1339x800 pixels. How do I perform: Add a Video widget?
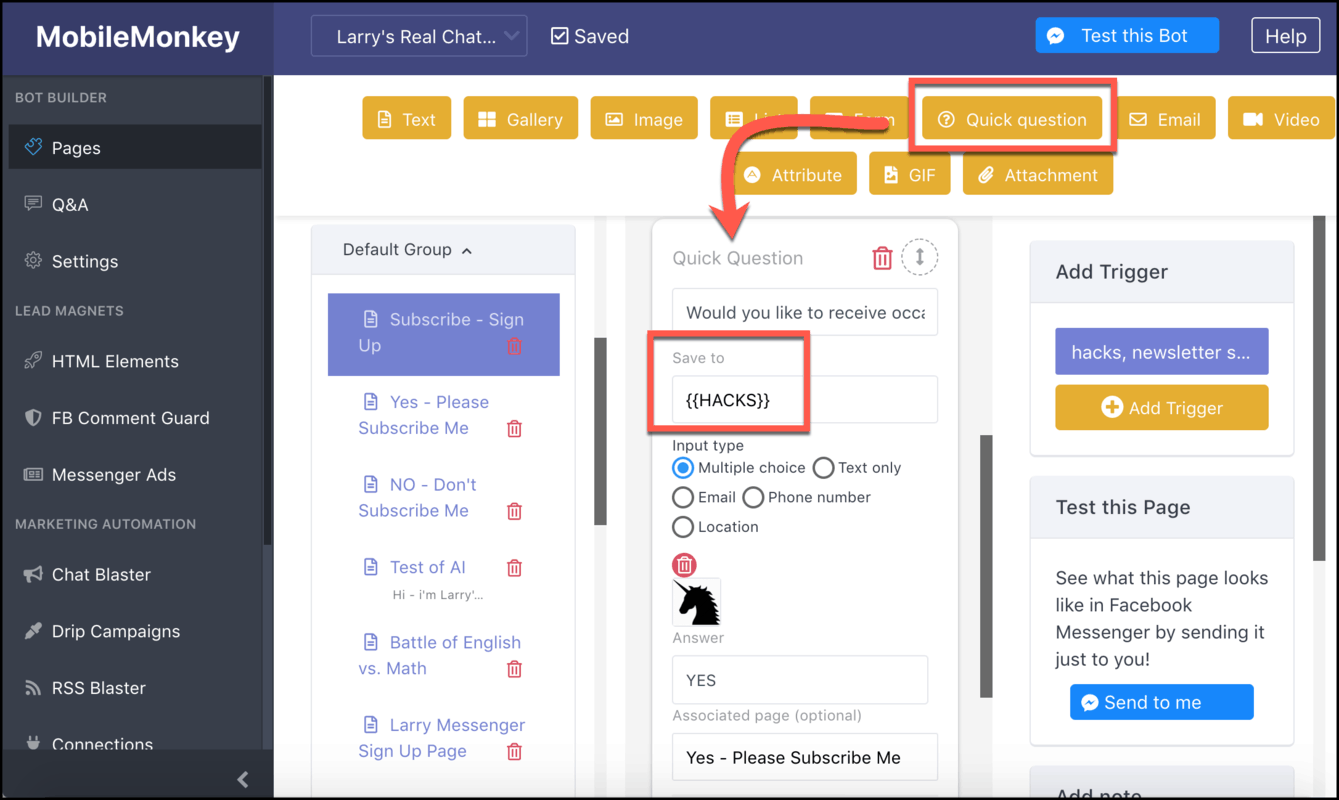tap(1282, 119)
